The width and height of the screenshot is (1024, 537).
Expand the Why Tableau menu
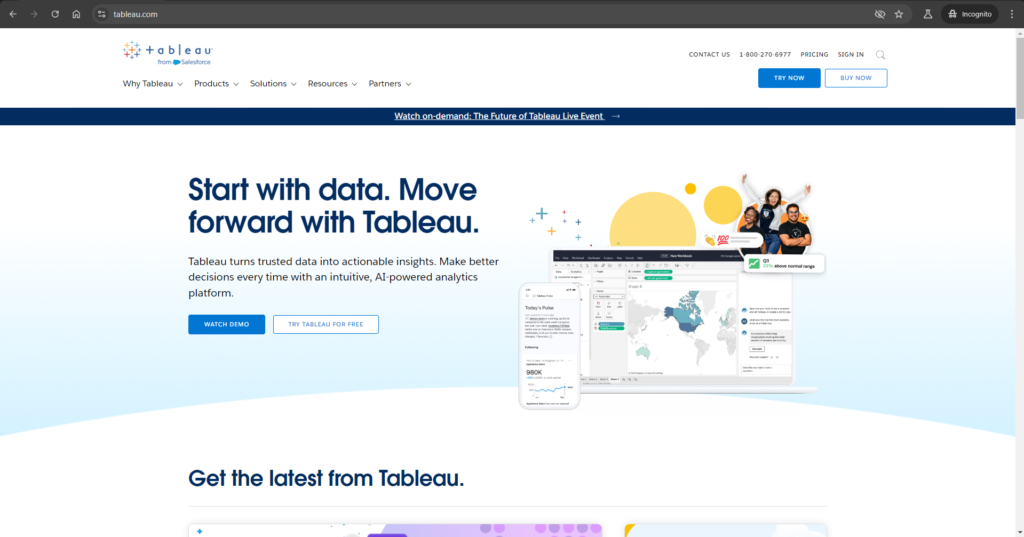coord(153,84)
